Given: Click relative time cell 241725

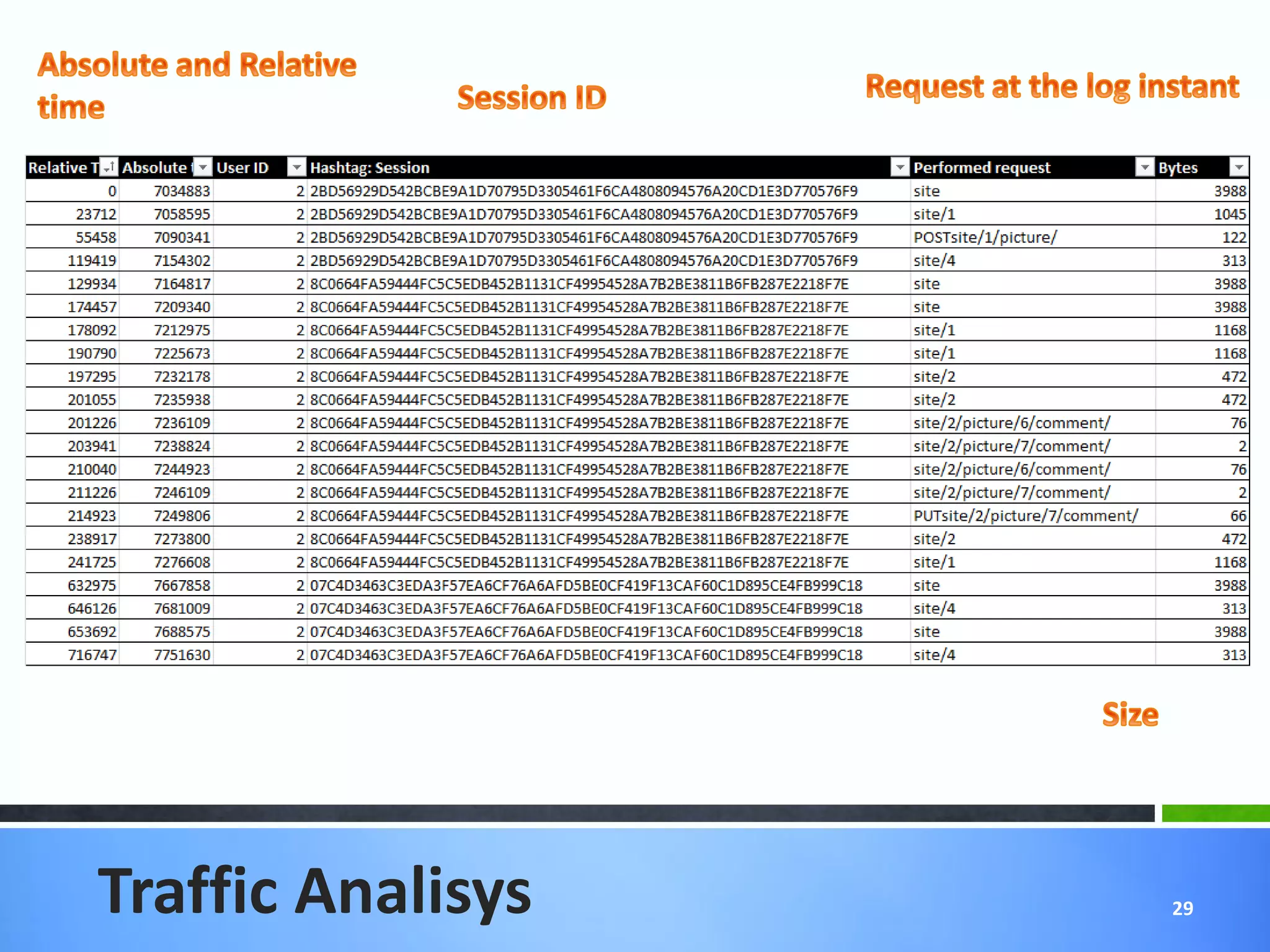Looking at the screenshot, I should pos(73,562).
